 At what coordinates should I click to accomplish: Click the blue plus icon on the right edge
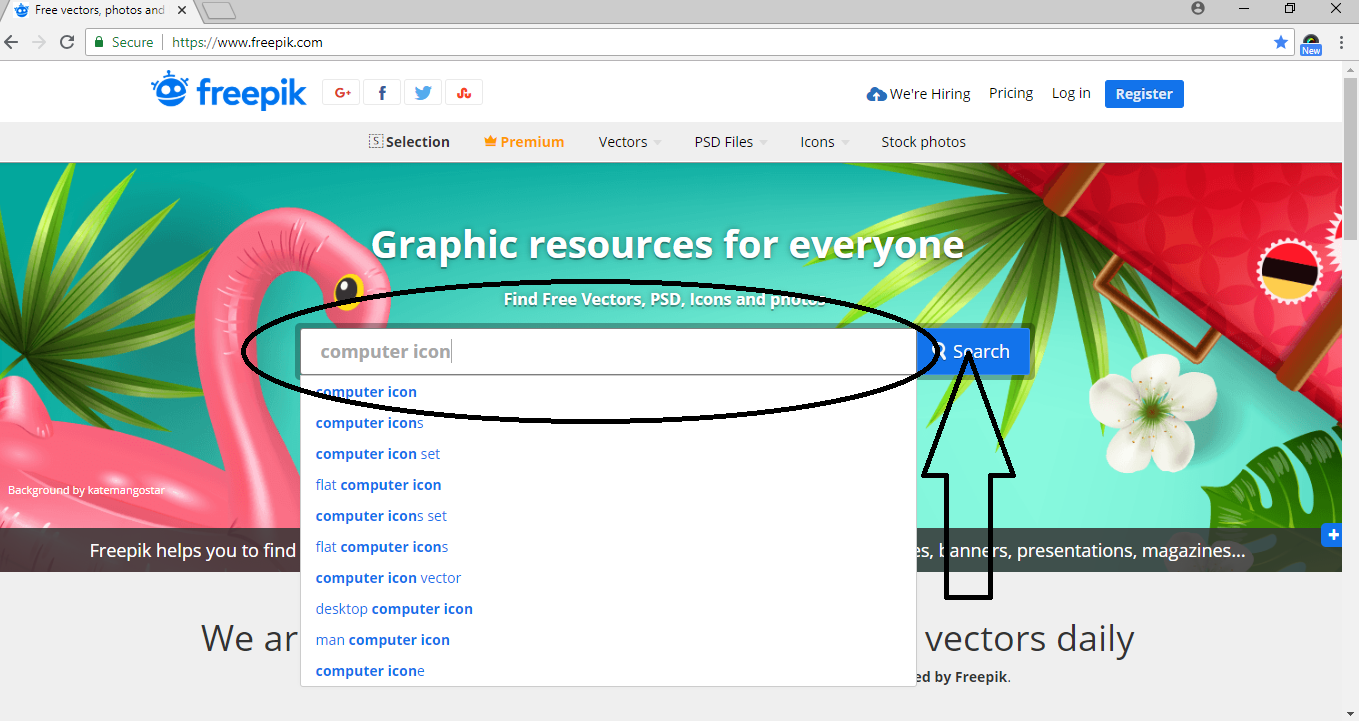[1332, 535]
